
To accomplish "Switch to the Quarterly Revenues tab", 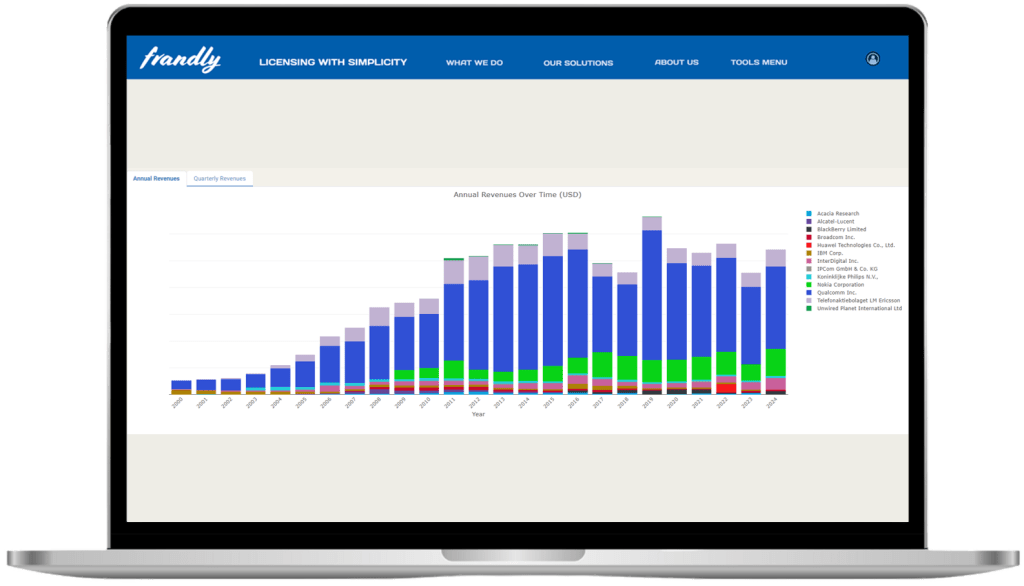I will tap(219, 178).
